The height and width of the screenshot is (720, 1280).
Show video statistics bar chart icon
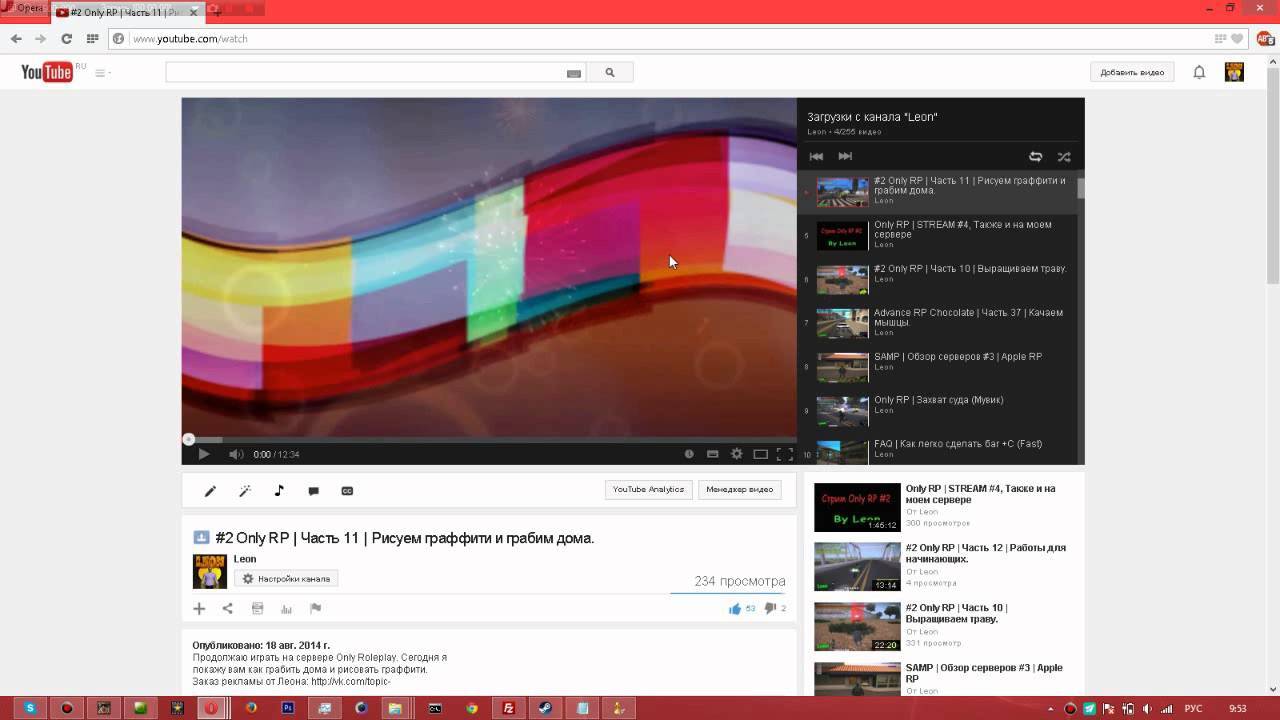click(x=286, y=608)
